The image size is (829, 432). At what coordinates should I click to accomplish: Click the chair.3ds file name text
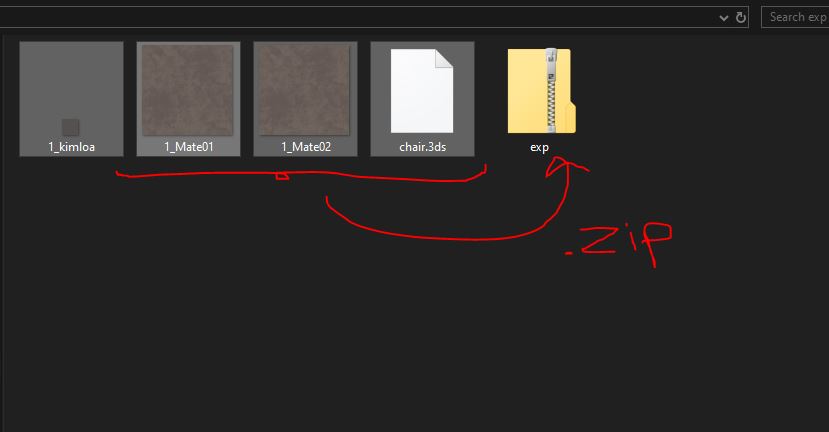pyautogui.click(x=422, y=147)
